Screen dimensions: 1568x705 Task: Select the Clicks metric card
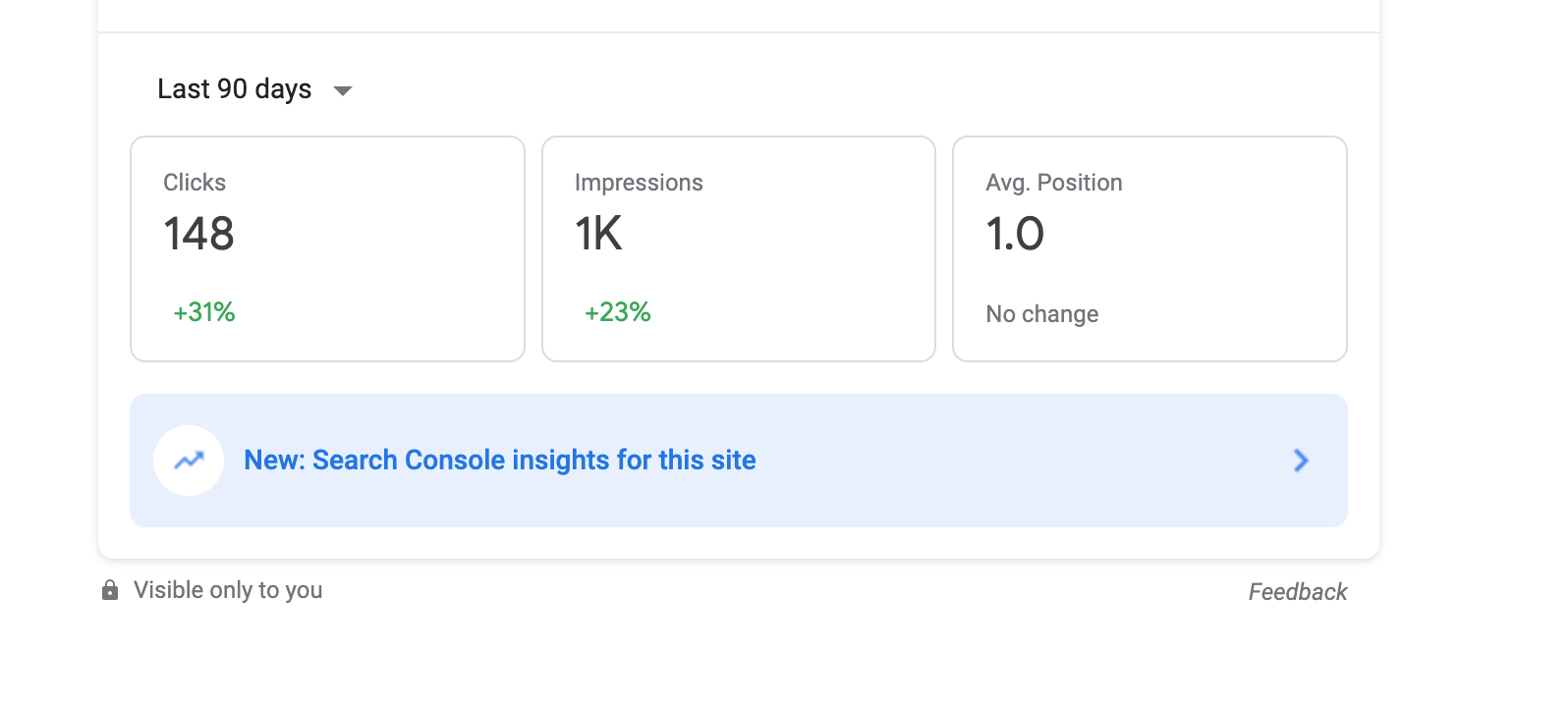click(x=327, y=248)
